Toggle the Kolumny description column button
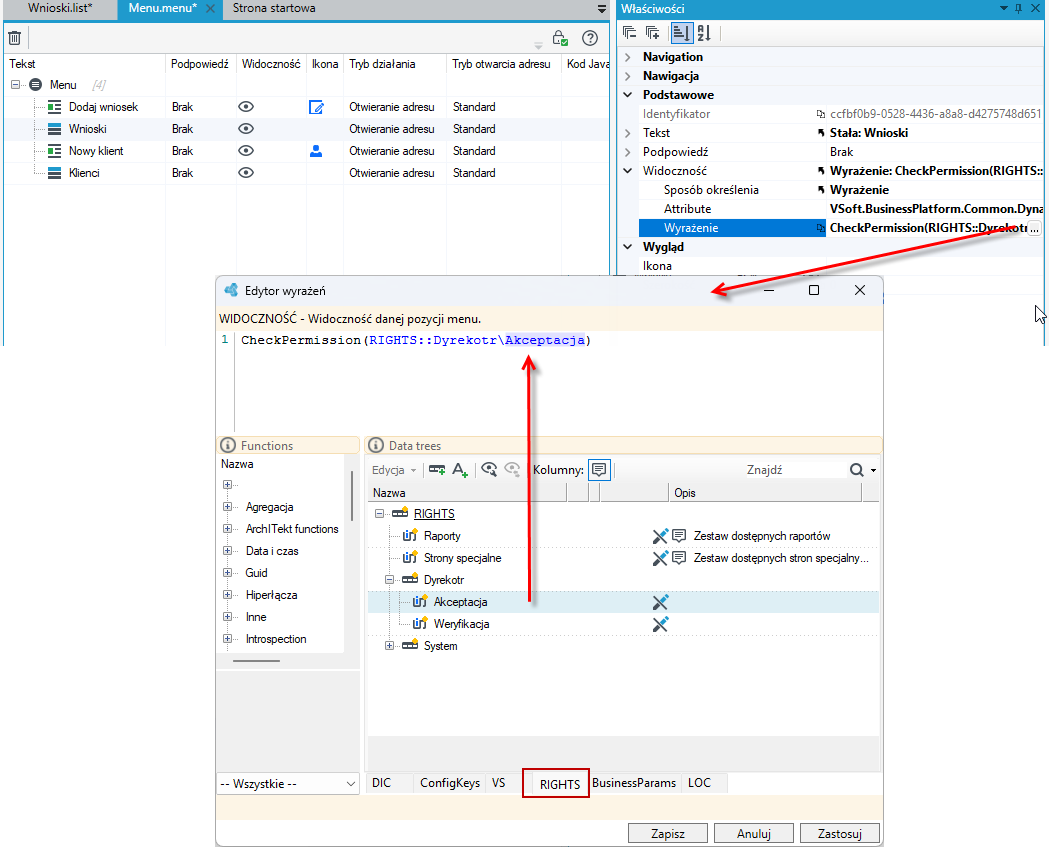 (599, 470)
